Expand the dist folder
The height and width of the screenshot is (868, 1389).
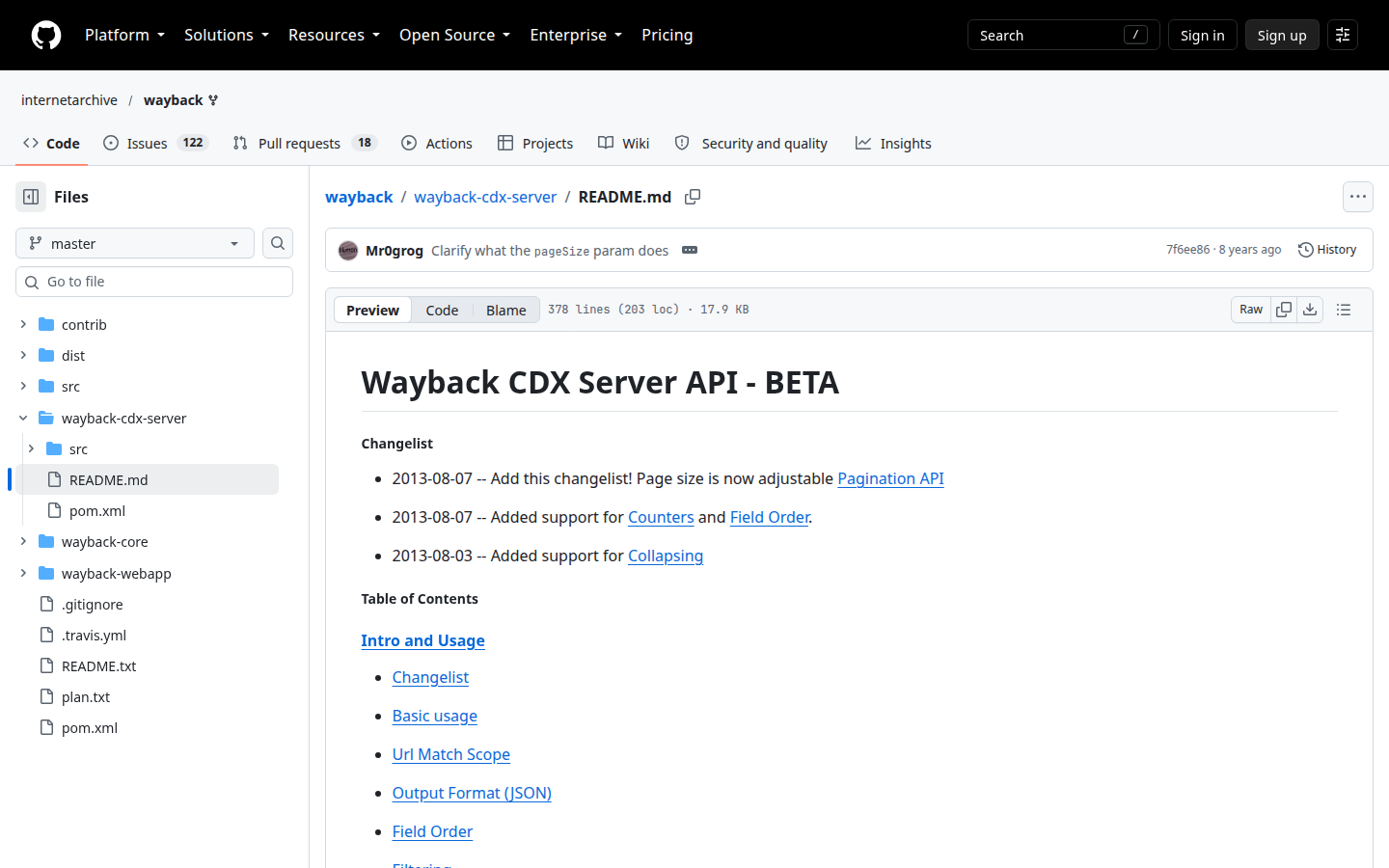click(23, 355)
